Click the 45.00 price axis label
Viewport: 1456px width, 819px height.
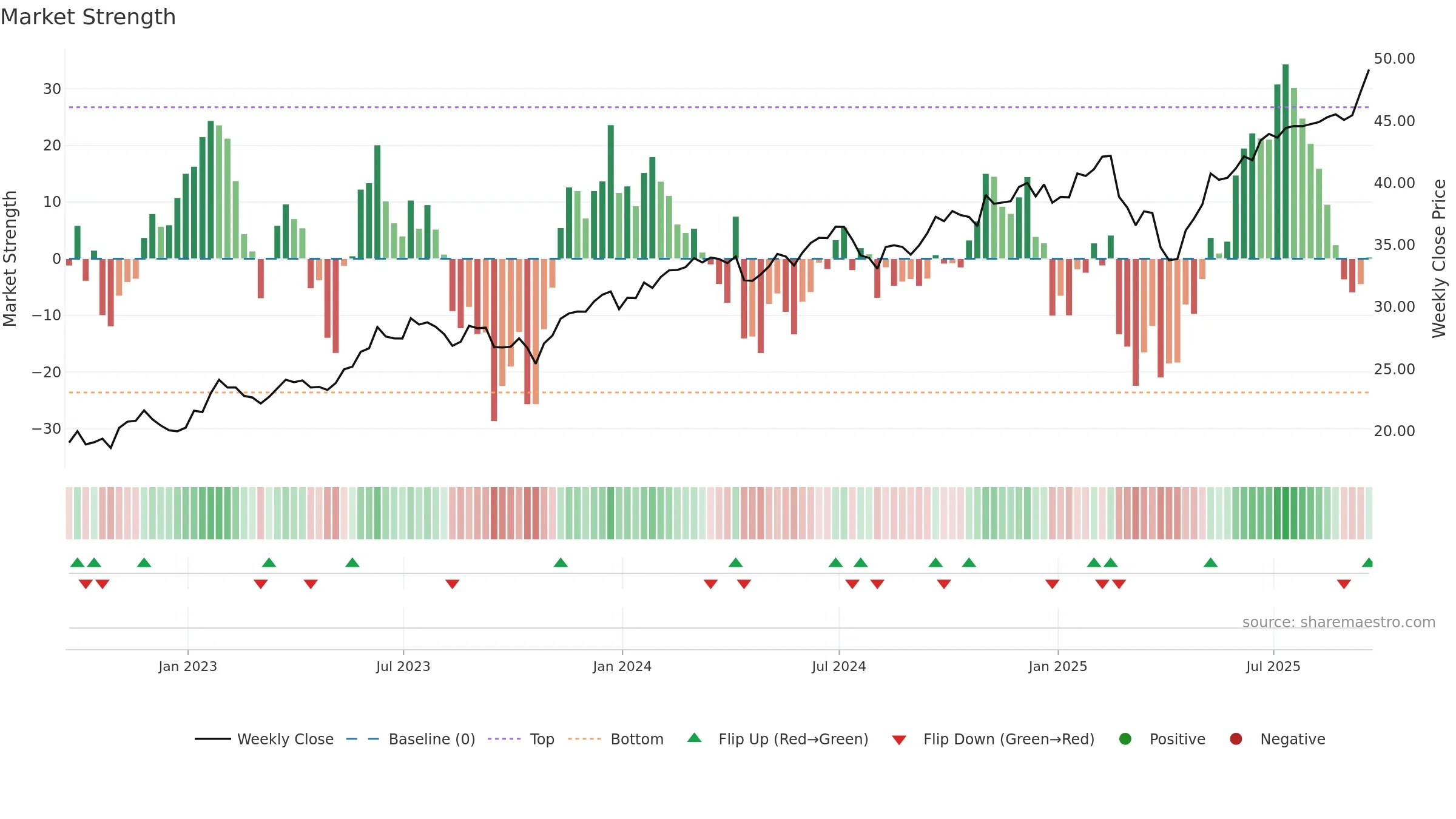pos(1394,121)
